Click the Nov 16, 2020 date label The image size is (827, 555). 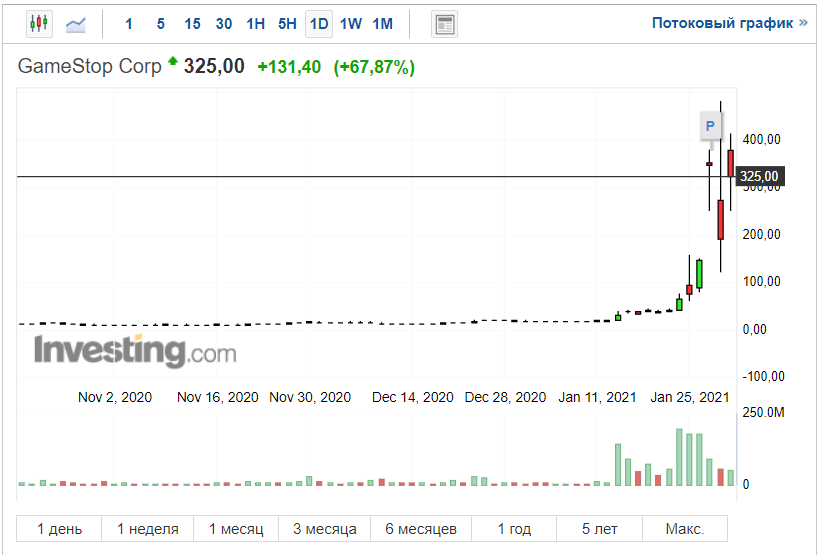click(x=217, y=397)
